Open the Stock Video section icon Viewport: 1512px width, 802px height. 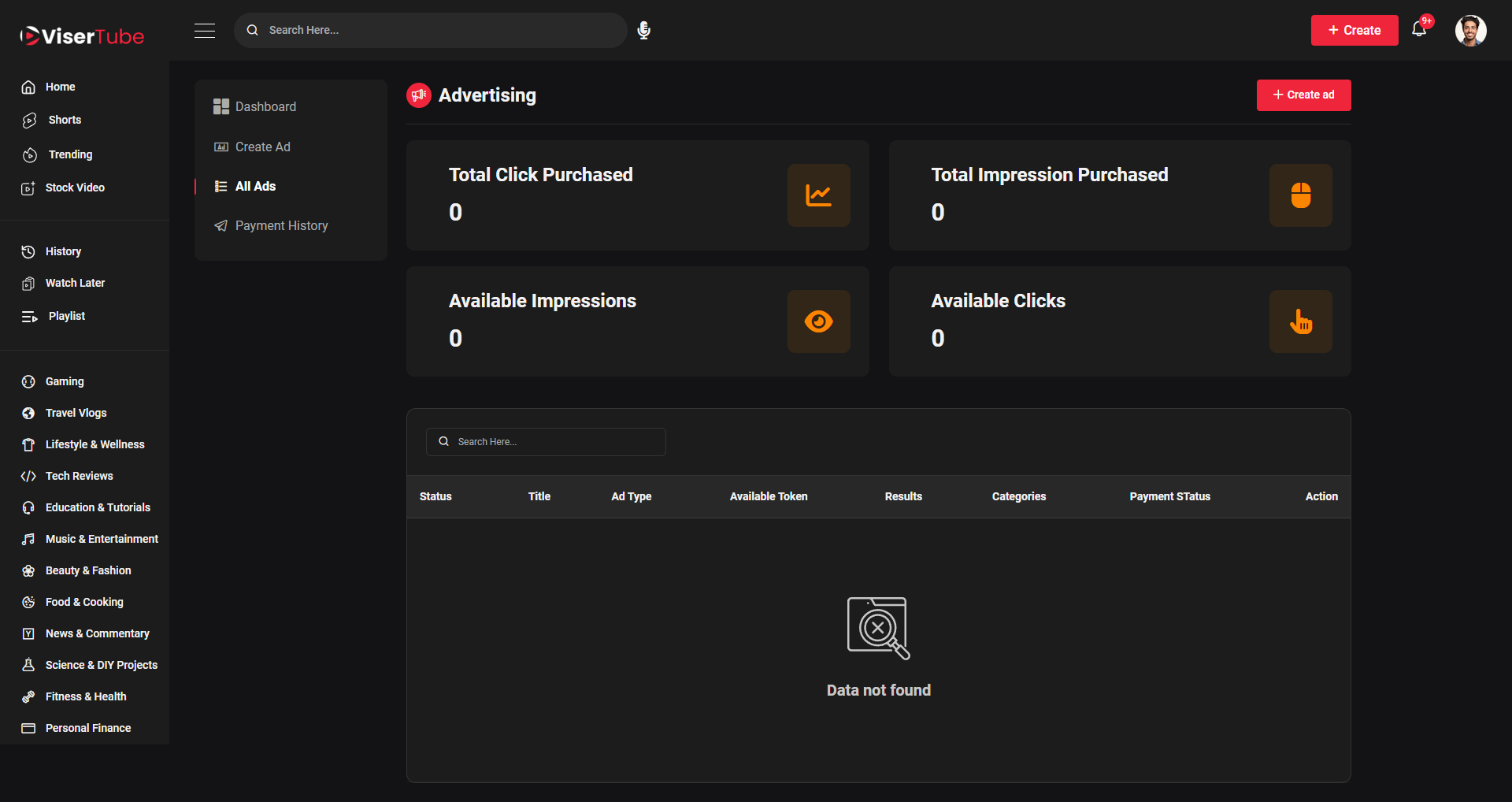tap(29, 188)
